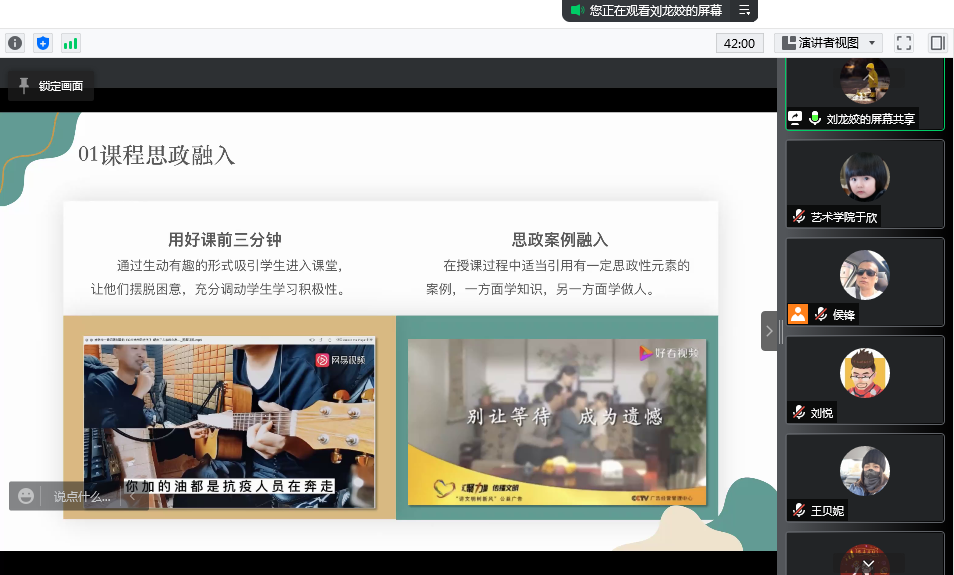Click muted mic icon for 艺术学院于欣
The height and width of the screenshot is (575, 954).
(x=799, y=217)
